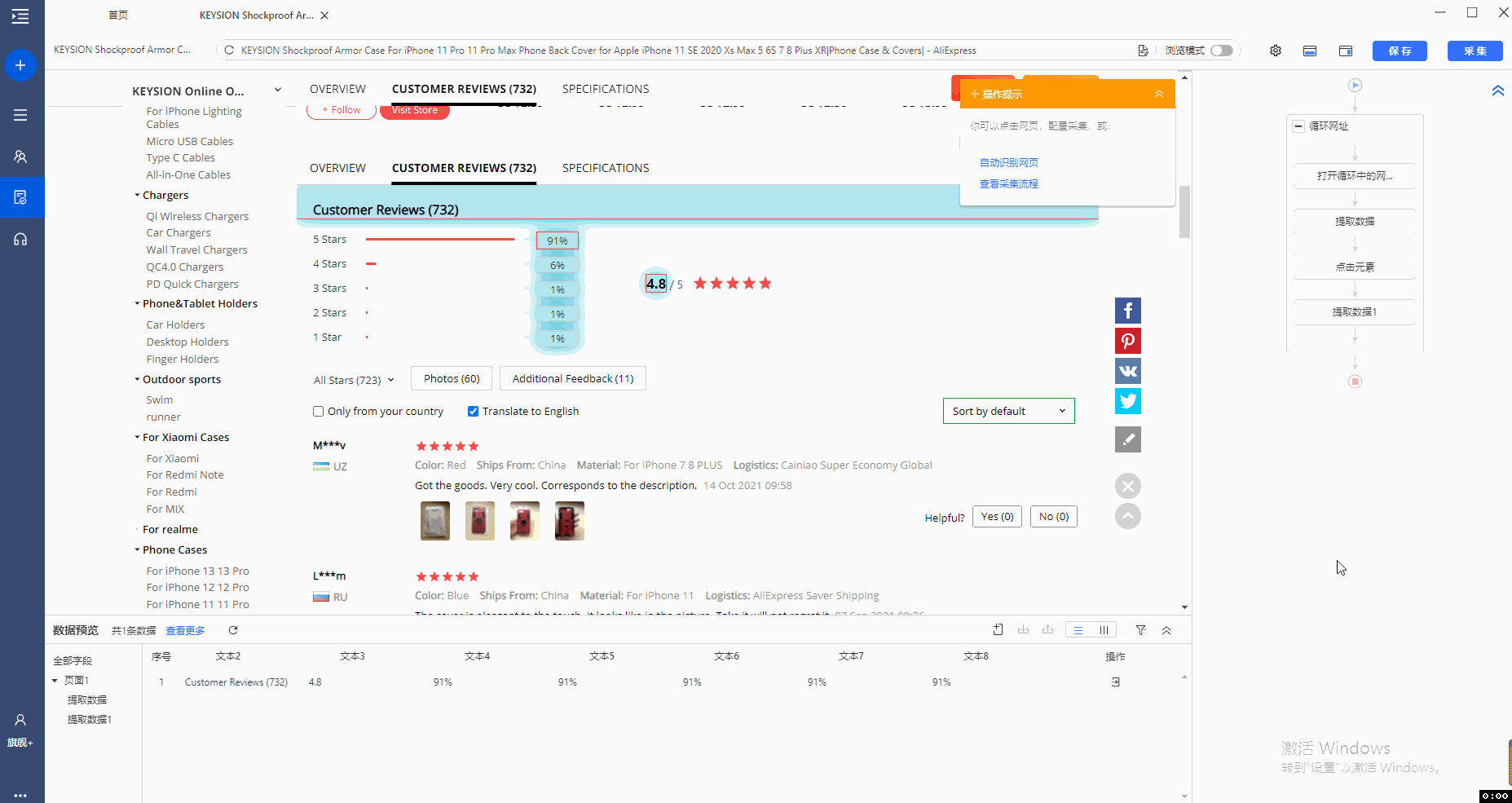Viewport: 1512px width, 803px height.
Task: Click 自动识别网页 link
Action: coord(1008,163)
